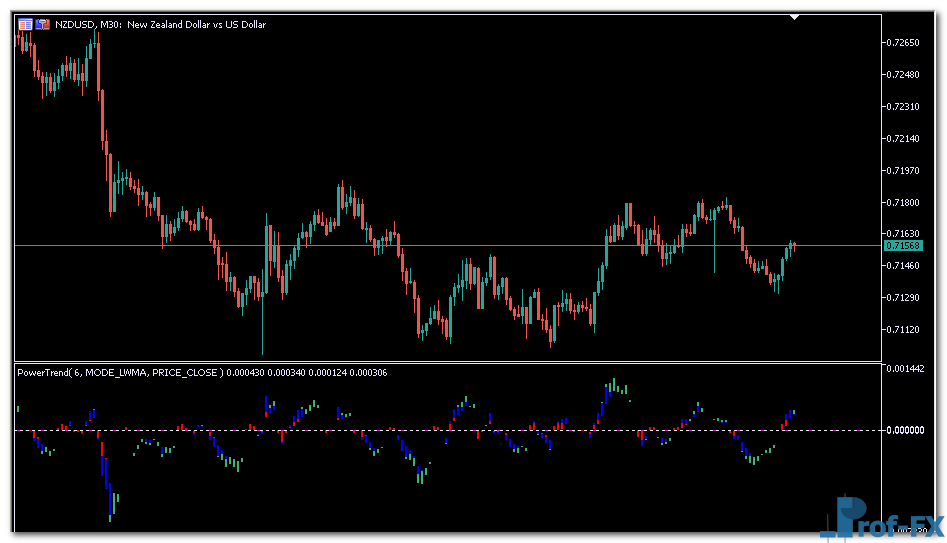Click the 0.000000 indicator zero level label

[x=907, y=430]
